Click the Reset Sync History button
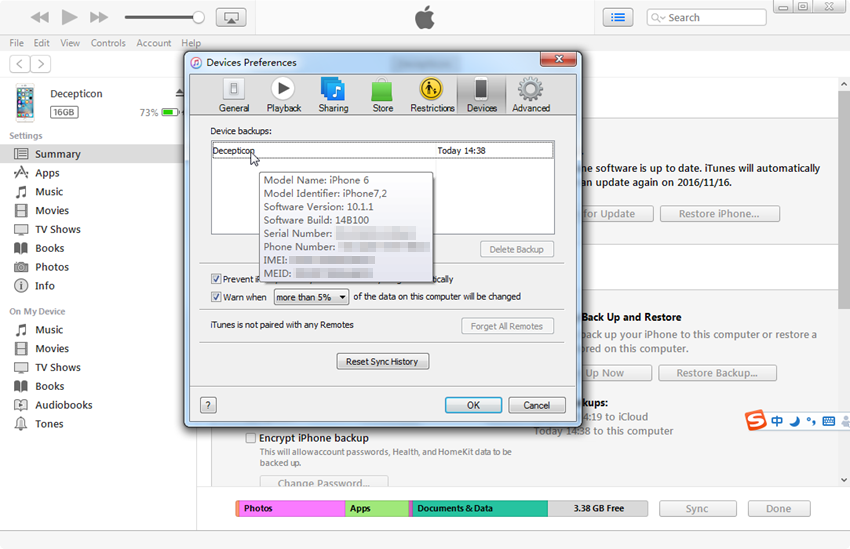Viewport: 850px width, 549px height. 383,361
